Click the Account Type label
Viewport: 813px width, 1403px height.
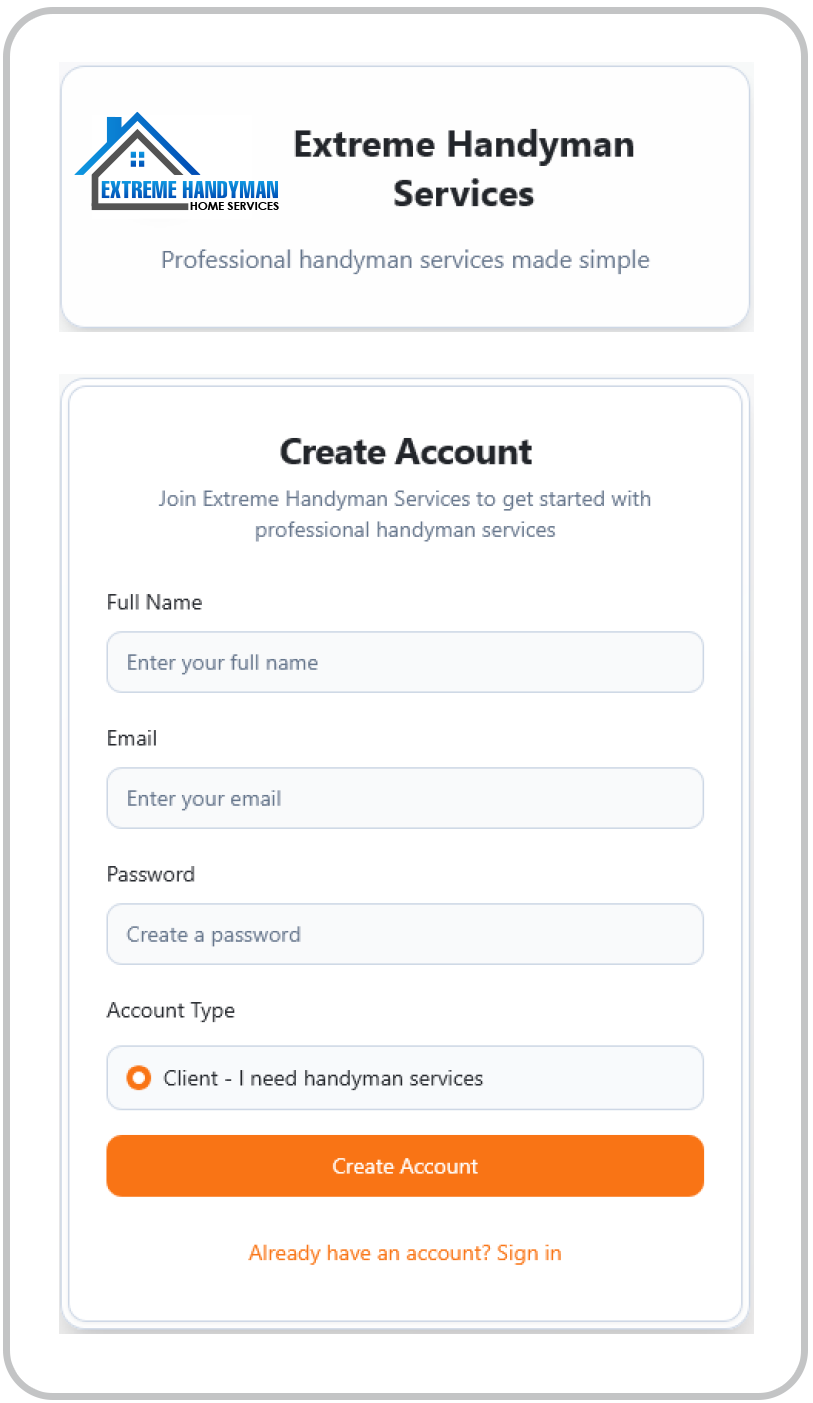pyautogui.click(x=171, y=1010)
